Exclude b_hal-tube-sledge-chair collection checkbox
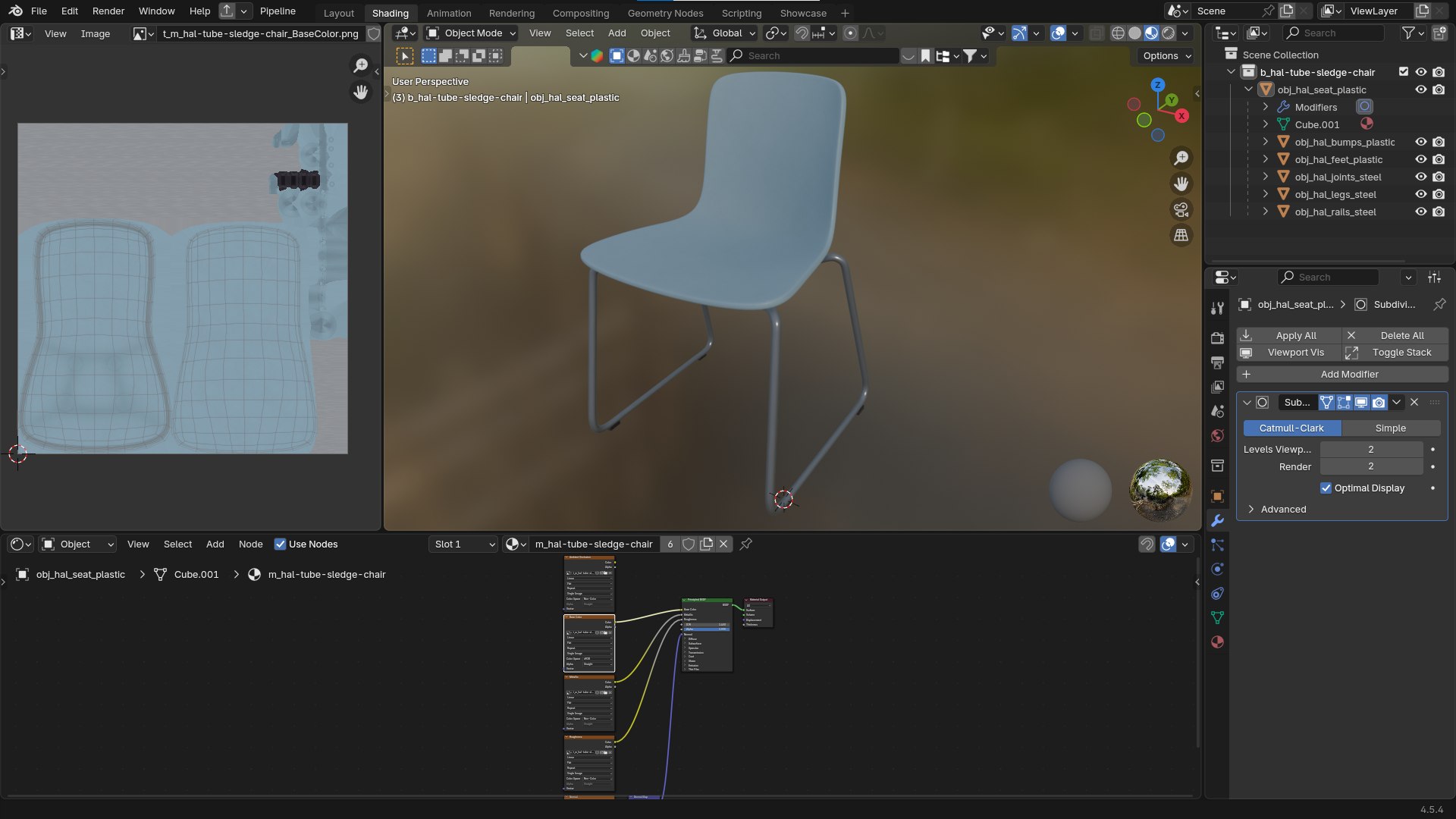 pos(1404,72)
